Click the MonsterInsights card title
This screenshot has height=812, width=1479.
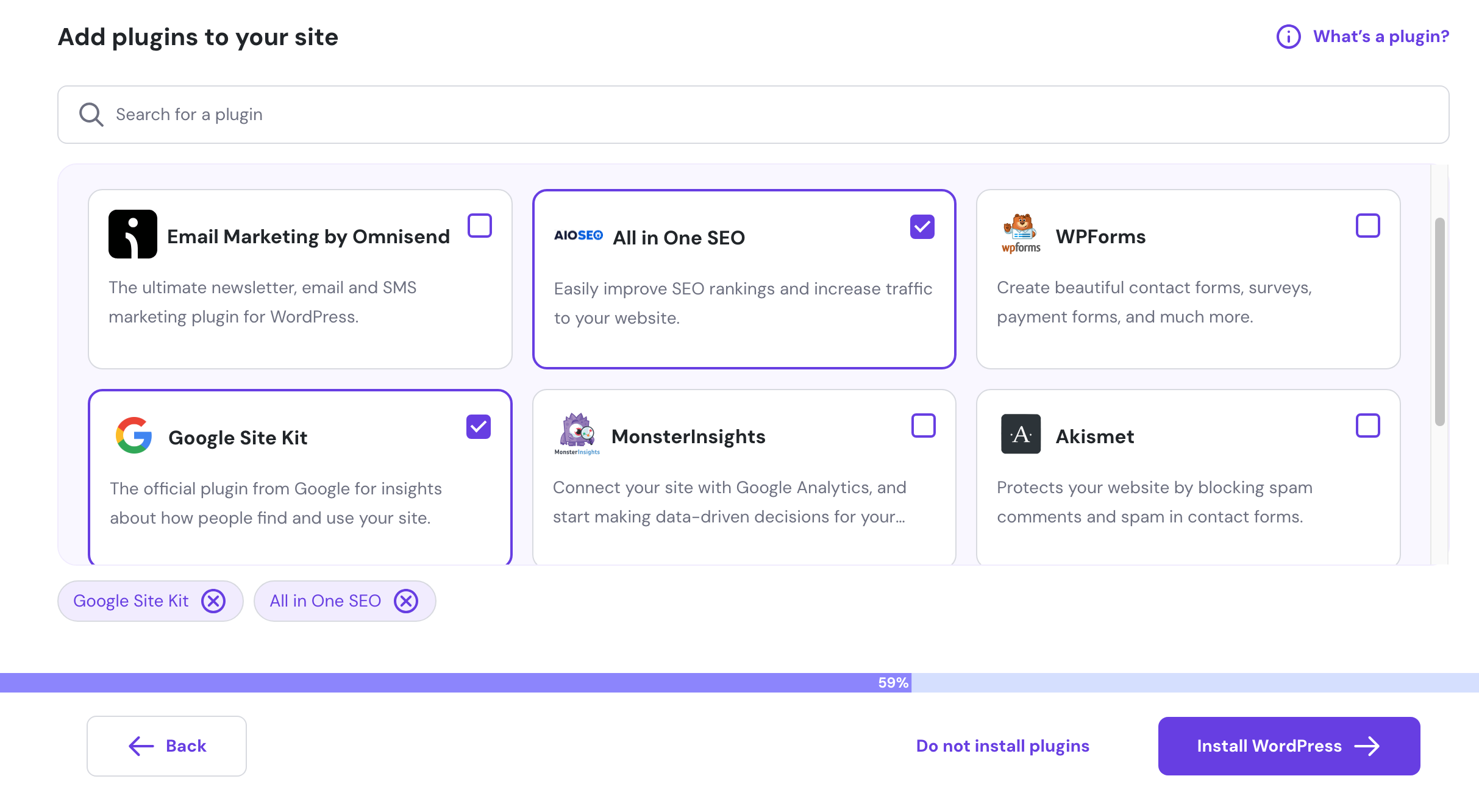[x=688, y=436]
